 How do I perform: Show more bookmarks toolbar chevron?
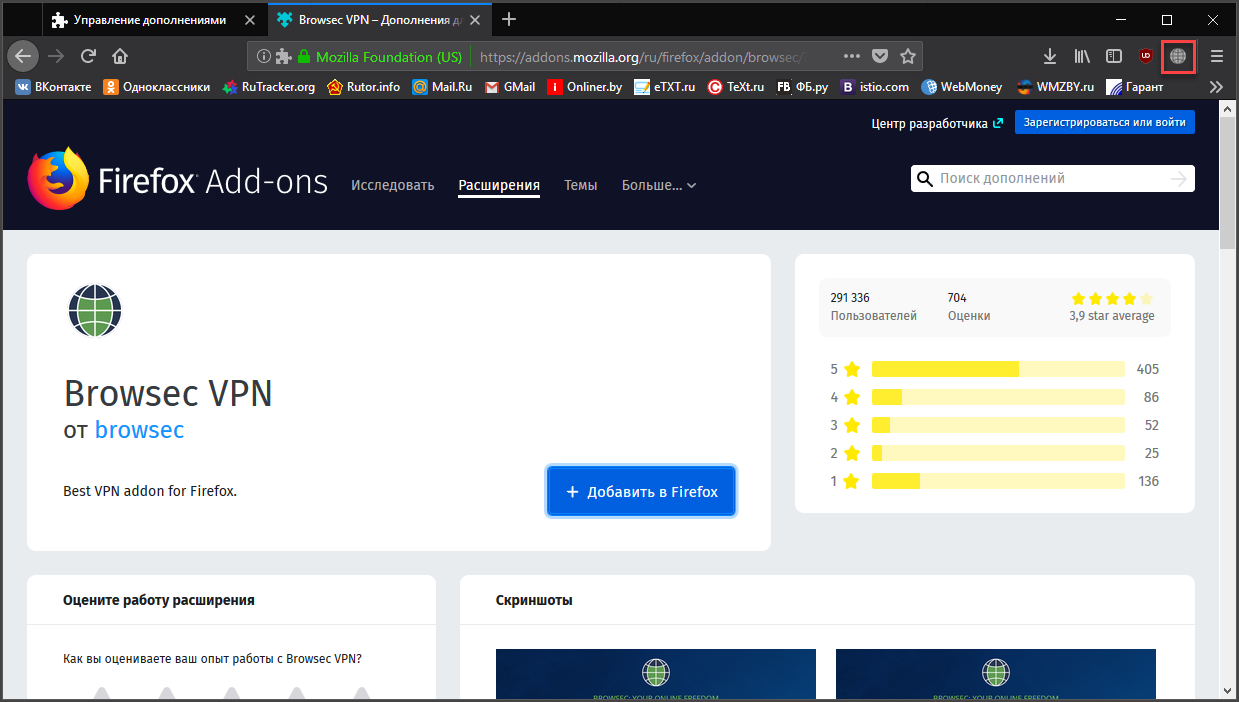[x=1216, y=87]
